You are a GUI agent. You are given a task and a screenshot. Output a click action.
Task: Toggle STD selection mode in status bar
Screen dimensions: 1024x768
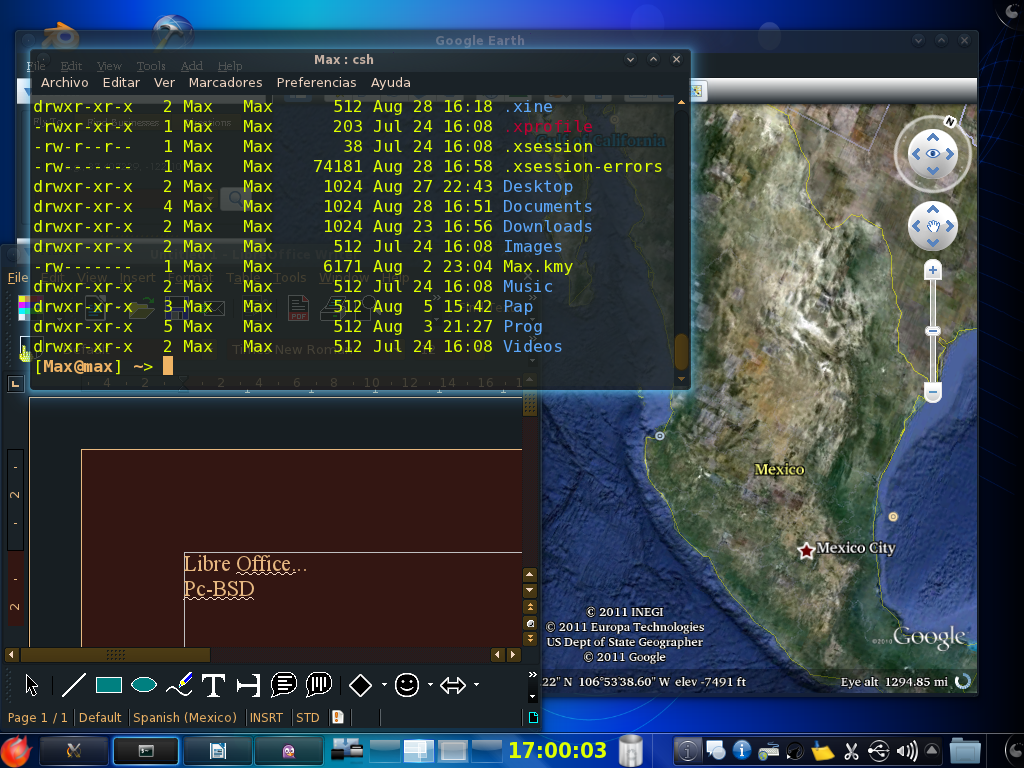pyautogui.click(x=308, y=718)
